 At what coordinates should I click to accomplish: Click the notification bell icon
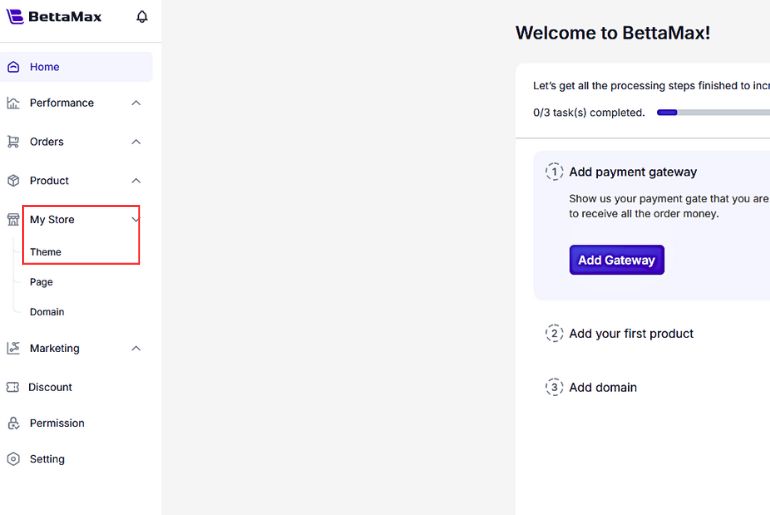pos(142,17)
